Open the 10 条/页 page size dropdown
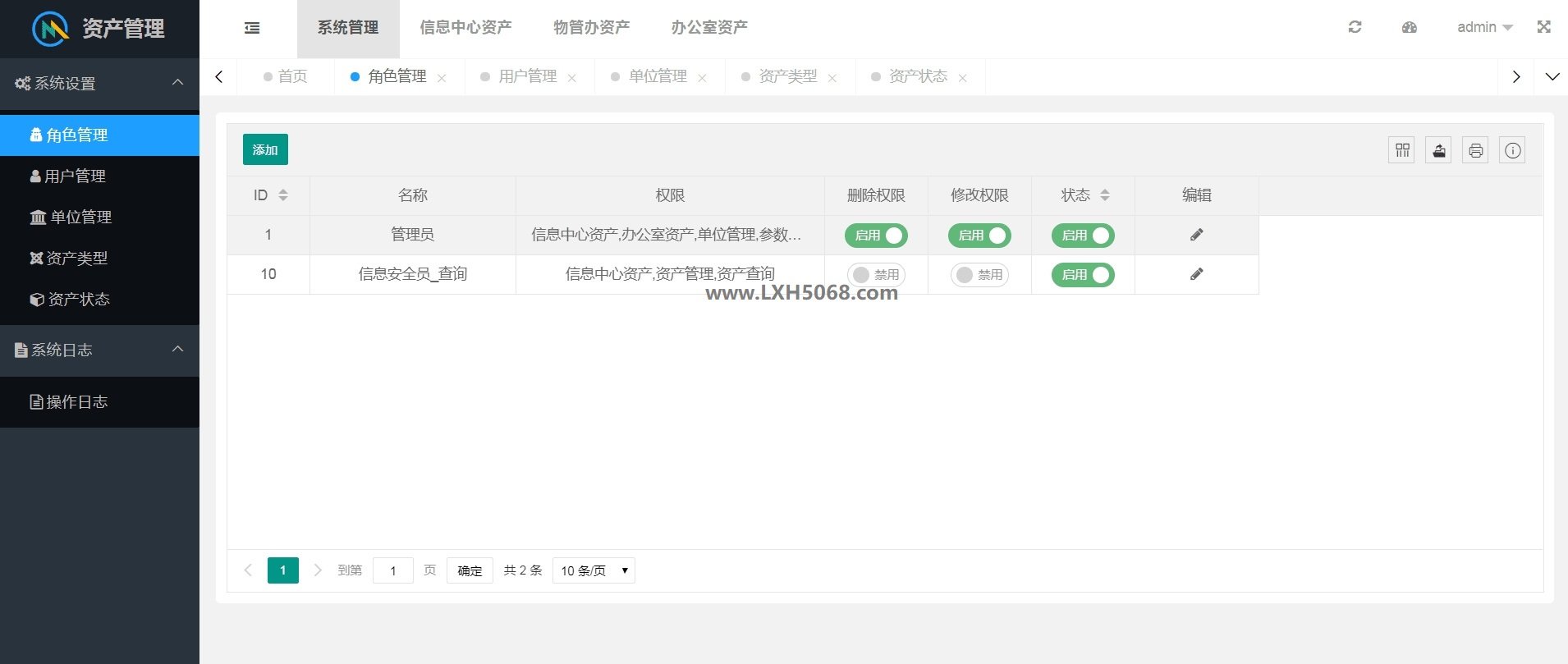1568x664 pixels. [594, 570]
